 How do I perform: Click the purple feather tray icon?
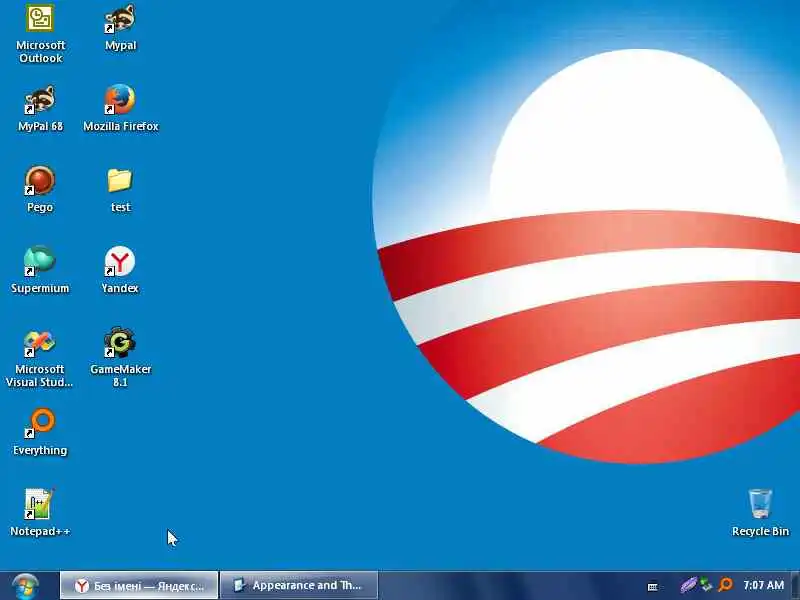(x=688, y=585)
